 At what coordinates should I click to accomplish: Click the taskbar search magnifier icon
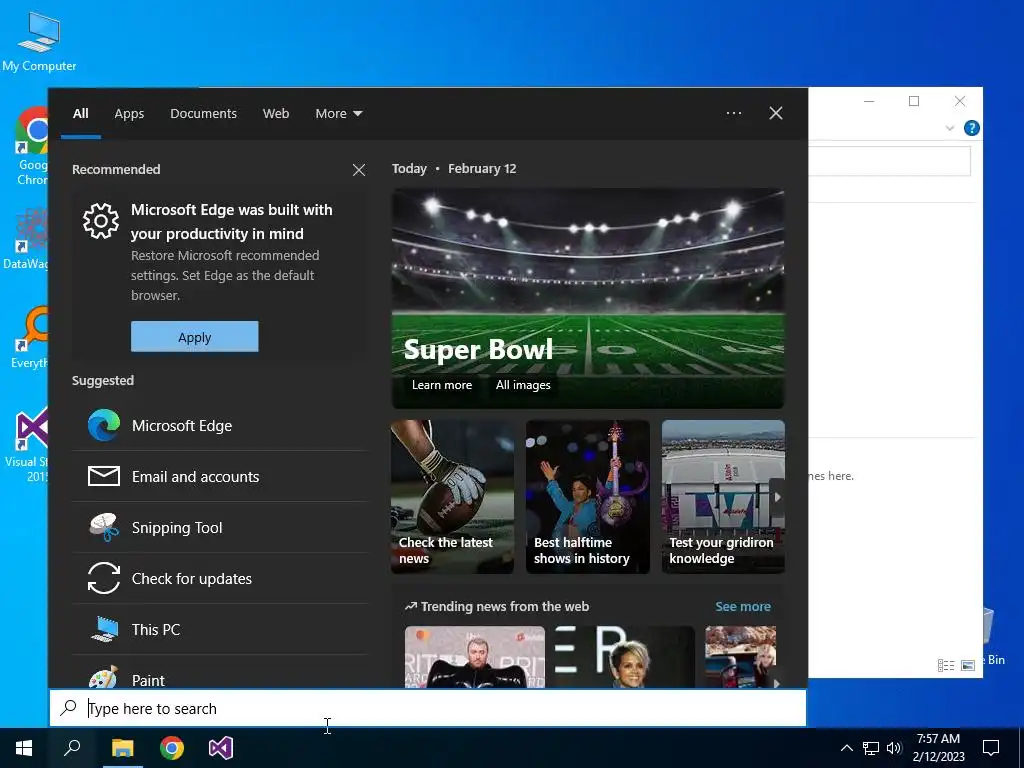[x=72, y=748]
